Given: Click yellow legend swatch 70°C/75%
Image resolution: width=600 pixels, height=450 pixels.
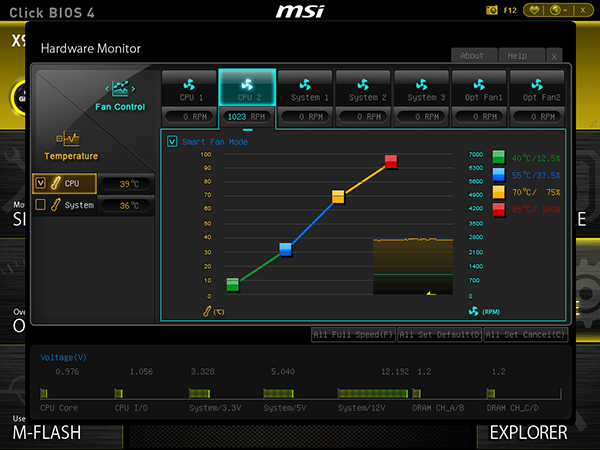Looking at the screenshot, I should (x=499, y=192).
